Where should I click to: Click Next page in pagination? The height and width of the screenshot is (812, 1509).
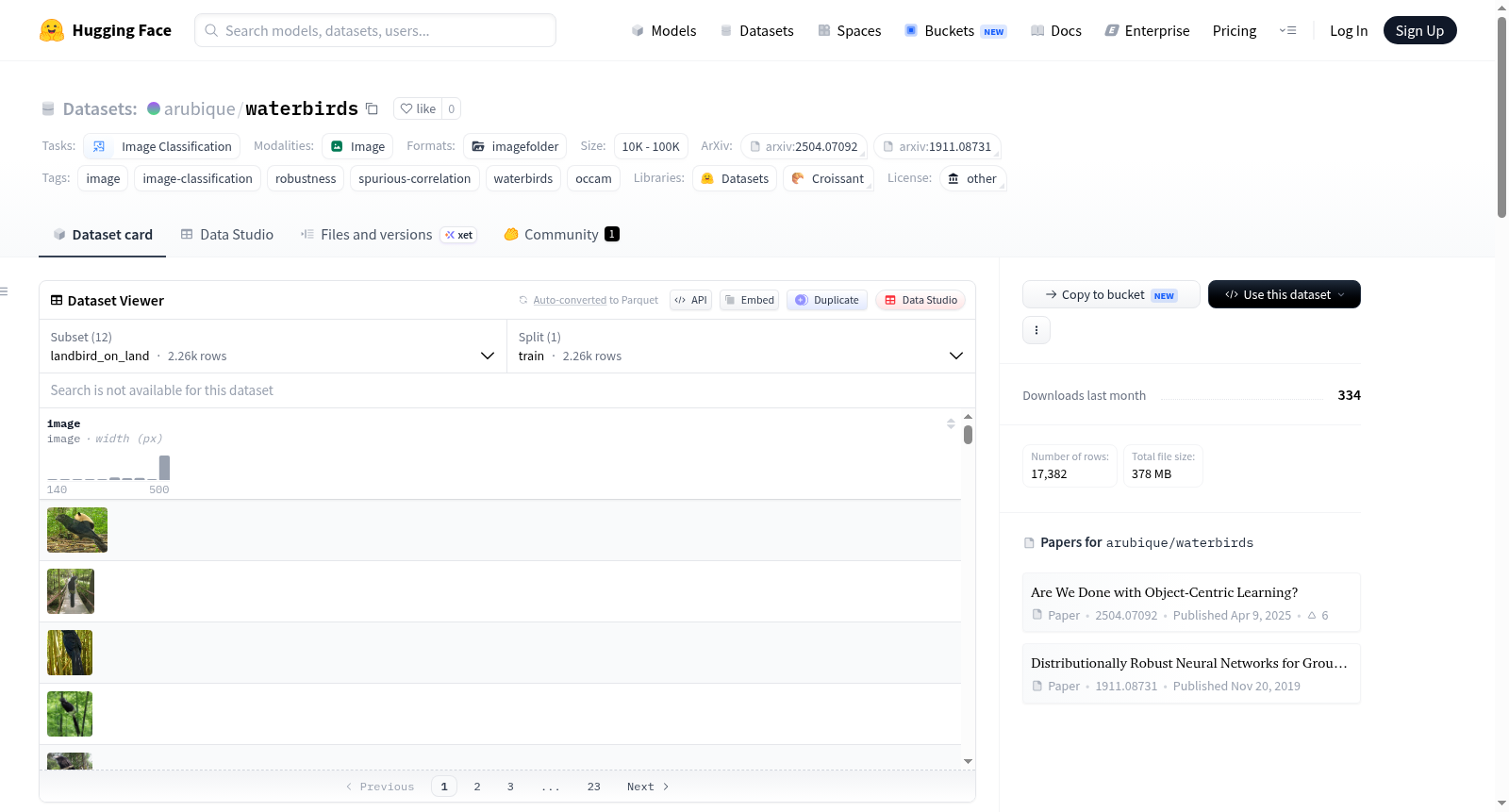[648, 787]
